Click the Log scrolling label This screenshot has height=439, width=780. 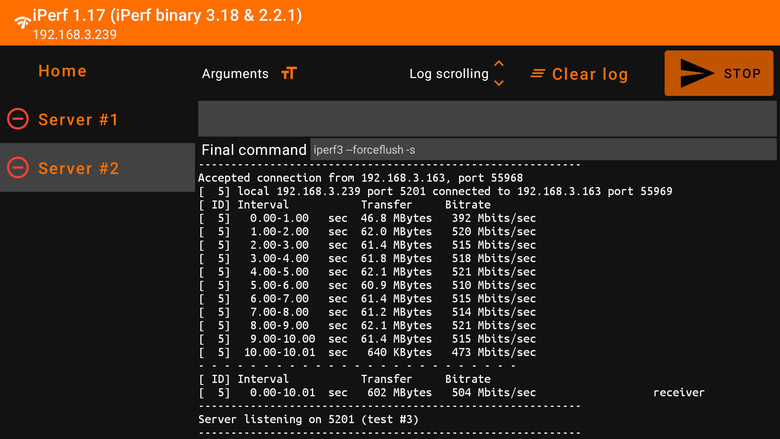click(449, 74)
